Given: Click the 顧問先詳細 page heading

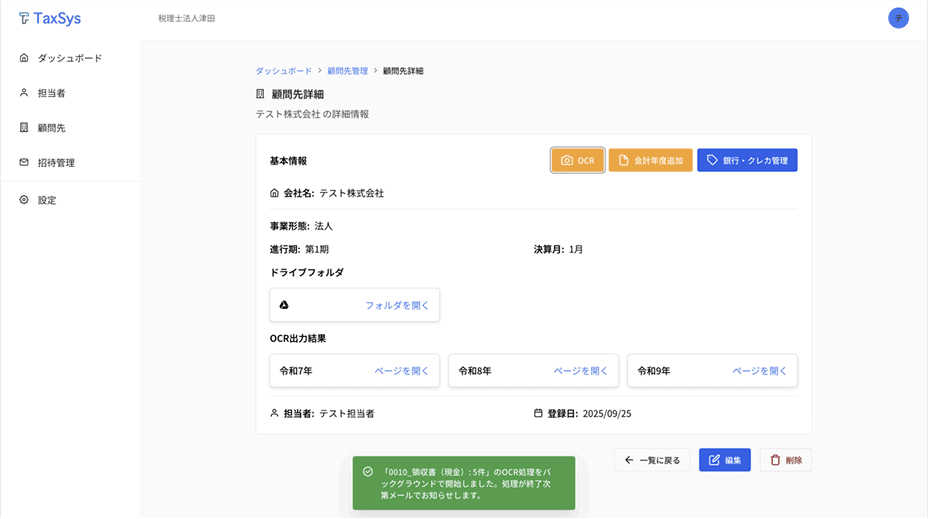Looking at the screenshot, I should [298, 94].
